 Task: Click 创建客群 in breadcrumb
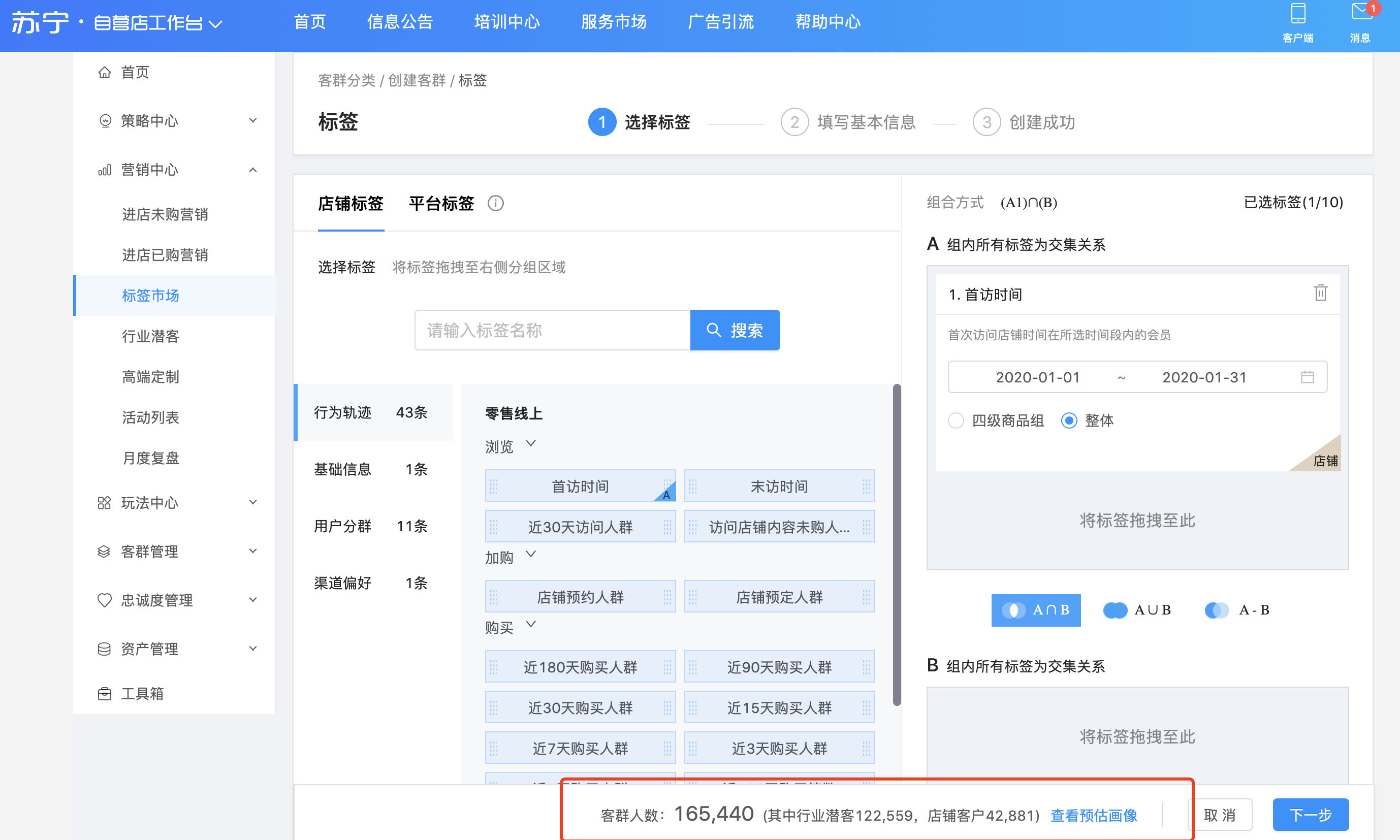pyautogui.click(x=417, y=80)
